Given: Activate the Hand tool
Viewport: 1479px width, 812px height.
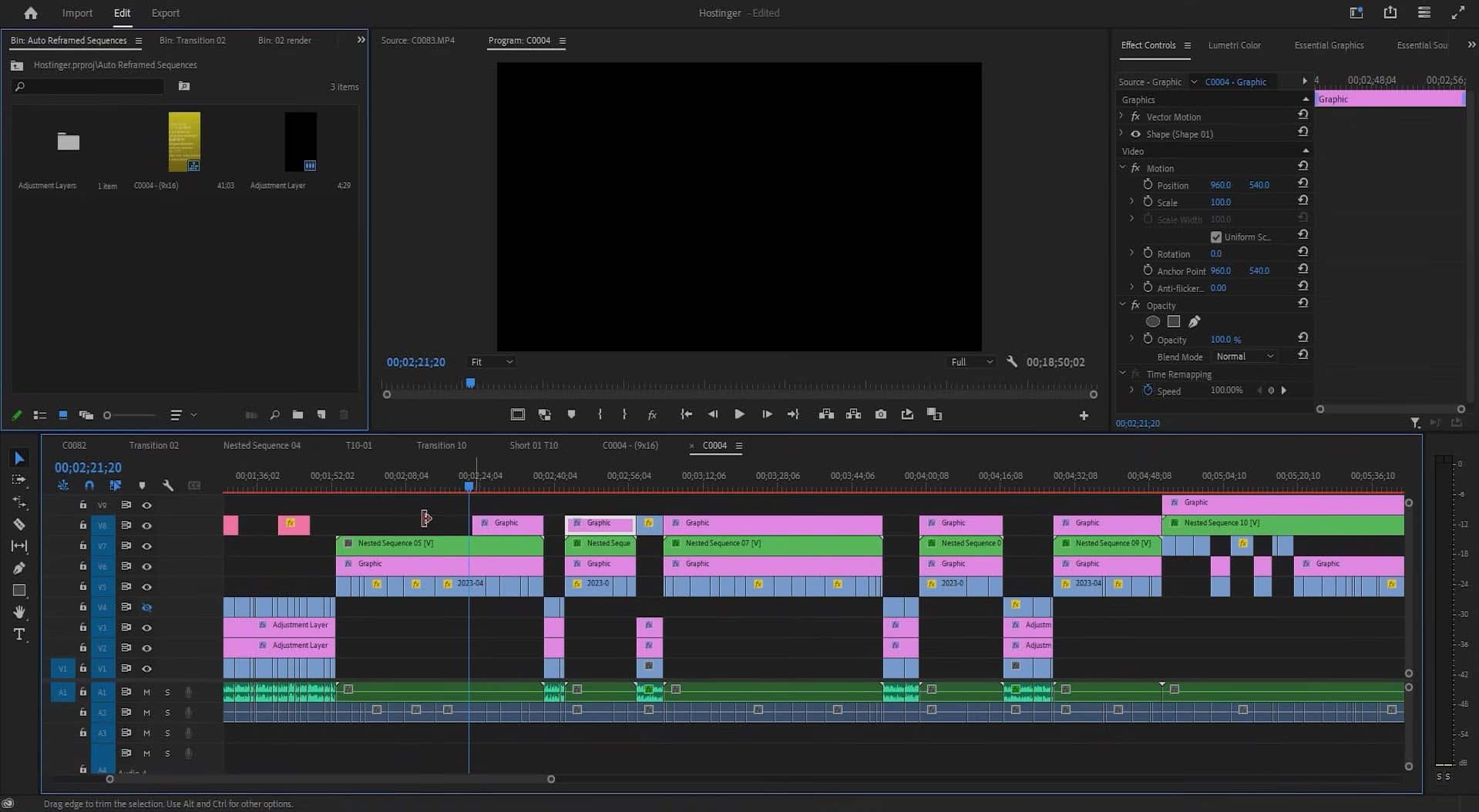Looking at the screenshot, I should pos(19,612).
